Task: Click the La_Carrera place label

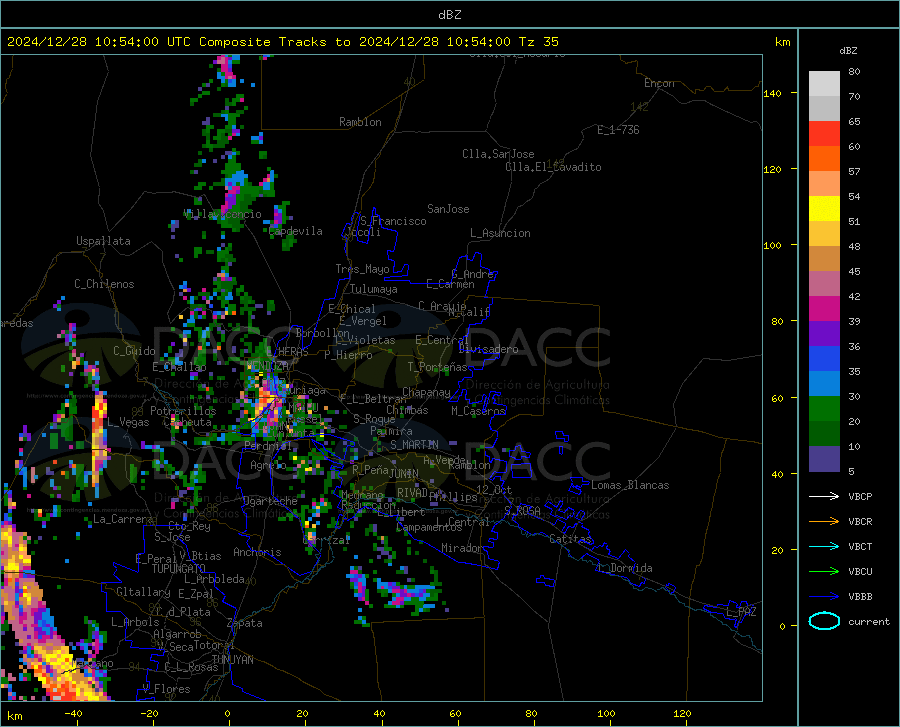Action: (x=123, y=519)
